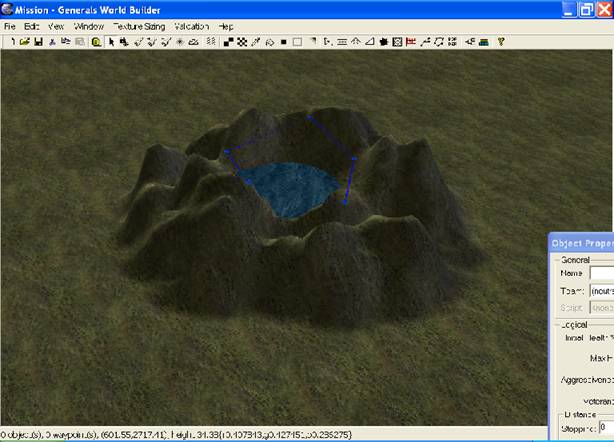
Task: Select the black splat scorch mark tool
Action: [383, 41]
